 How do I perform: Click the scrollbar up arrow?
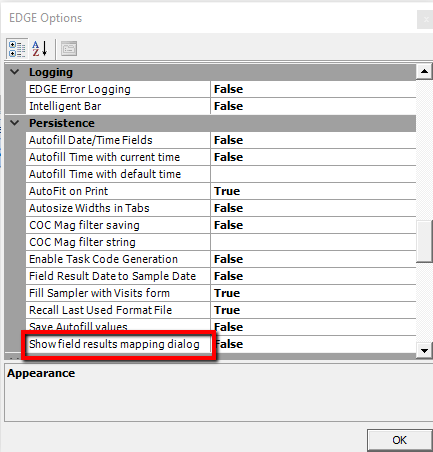click(424, 71)
